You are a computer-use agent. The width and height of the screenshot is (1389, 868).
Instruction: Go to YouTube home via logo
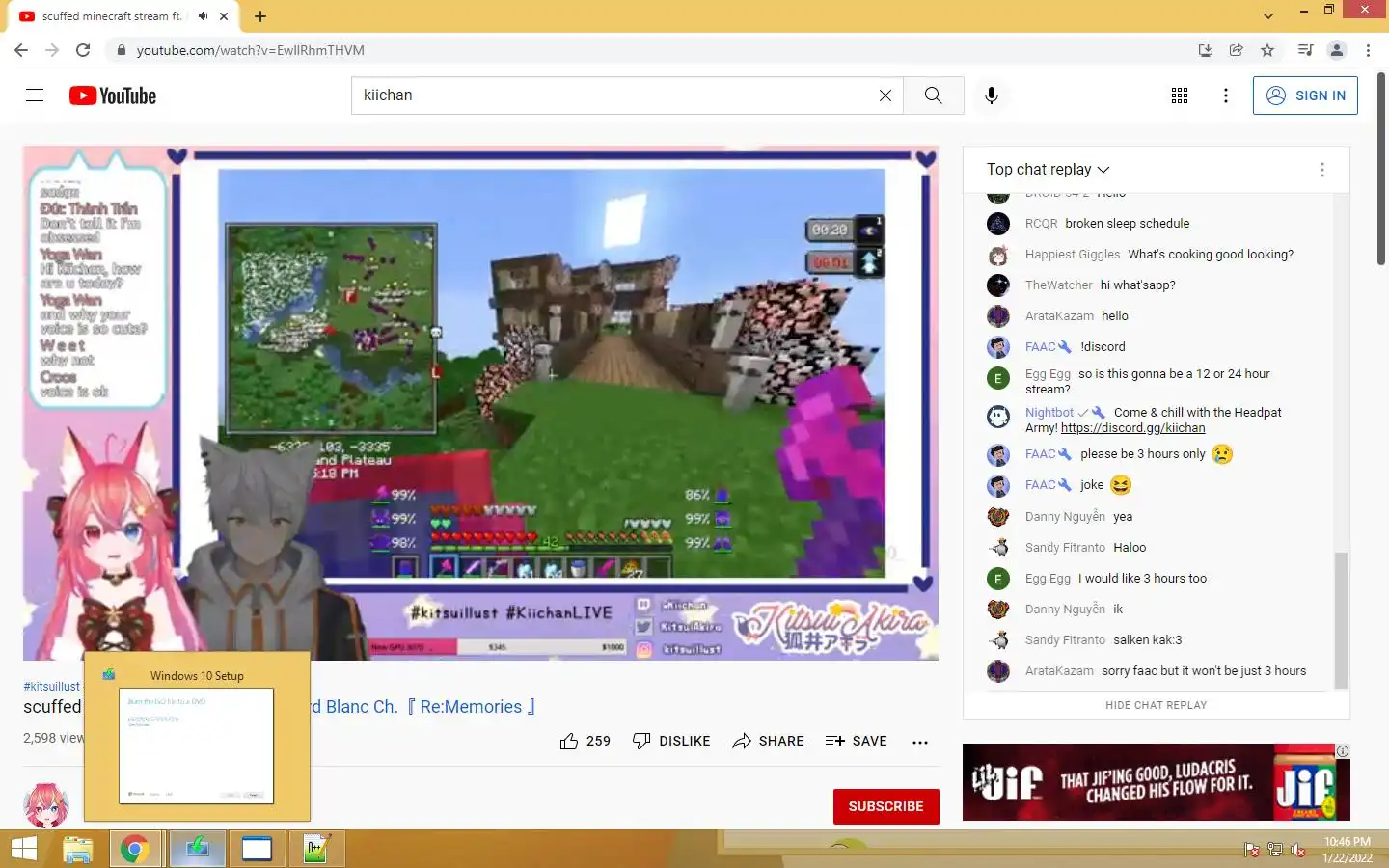pyautogui.click(x=113, y=95)
